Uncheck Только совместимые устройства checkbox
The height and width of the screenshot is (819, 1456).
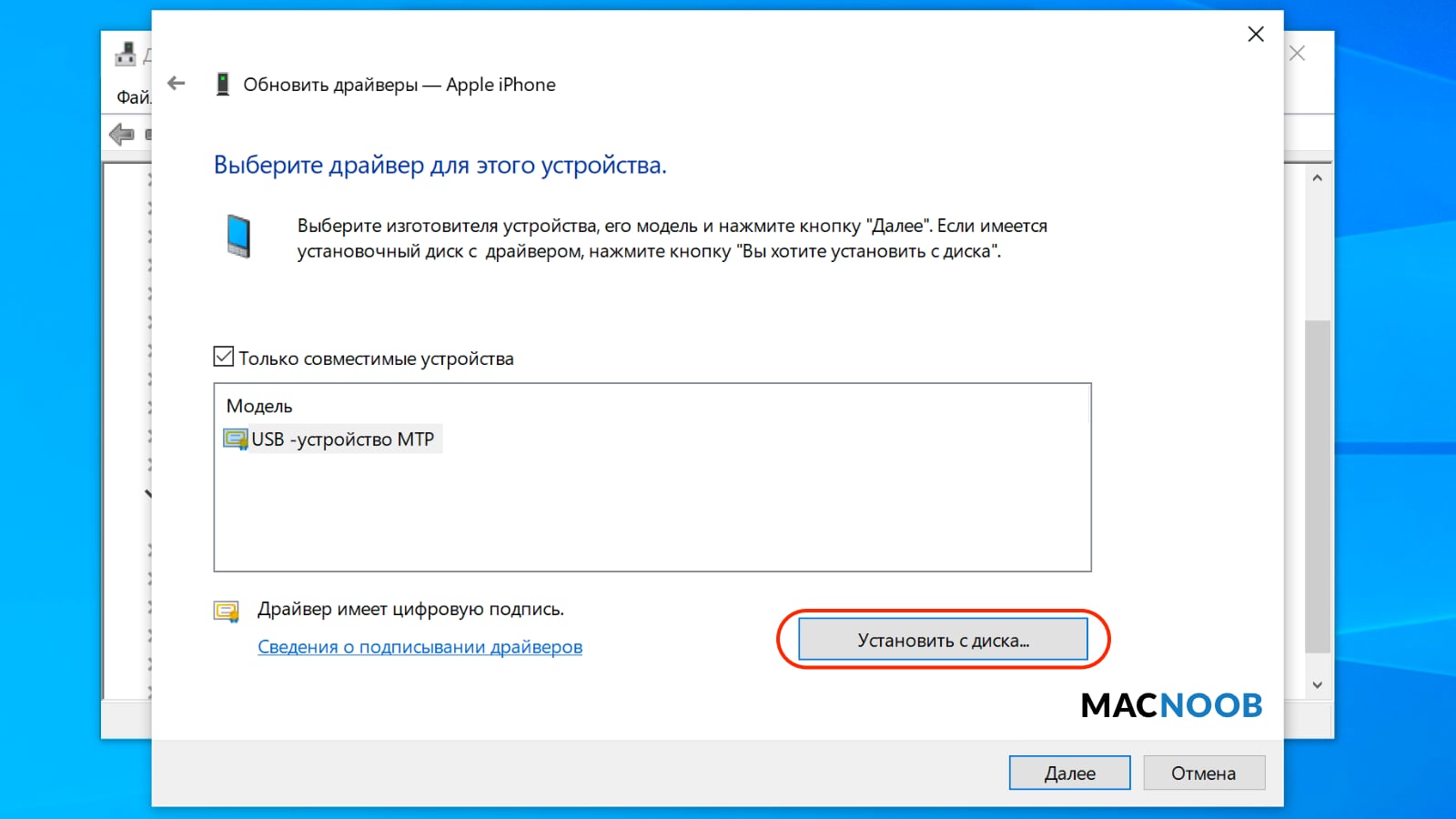(x=224, y=357)
